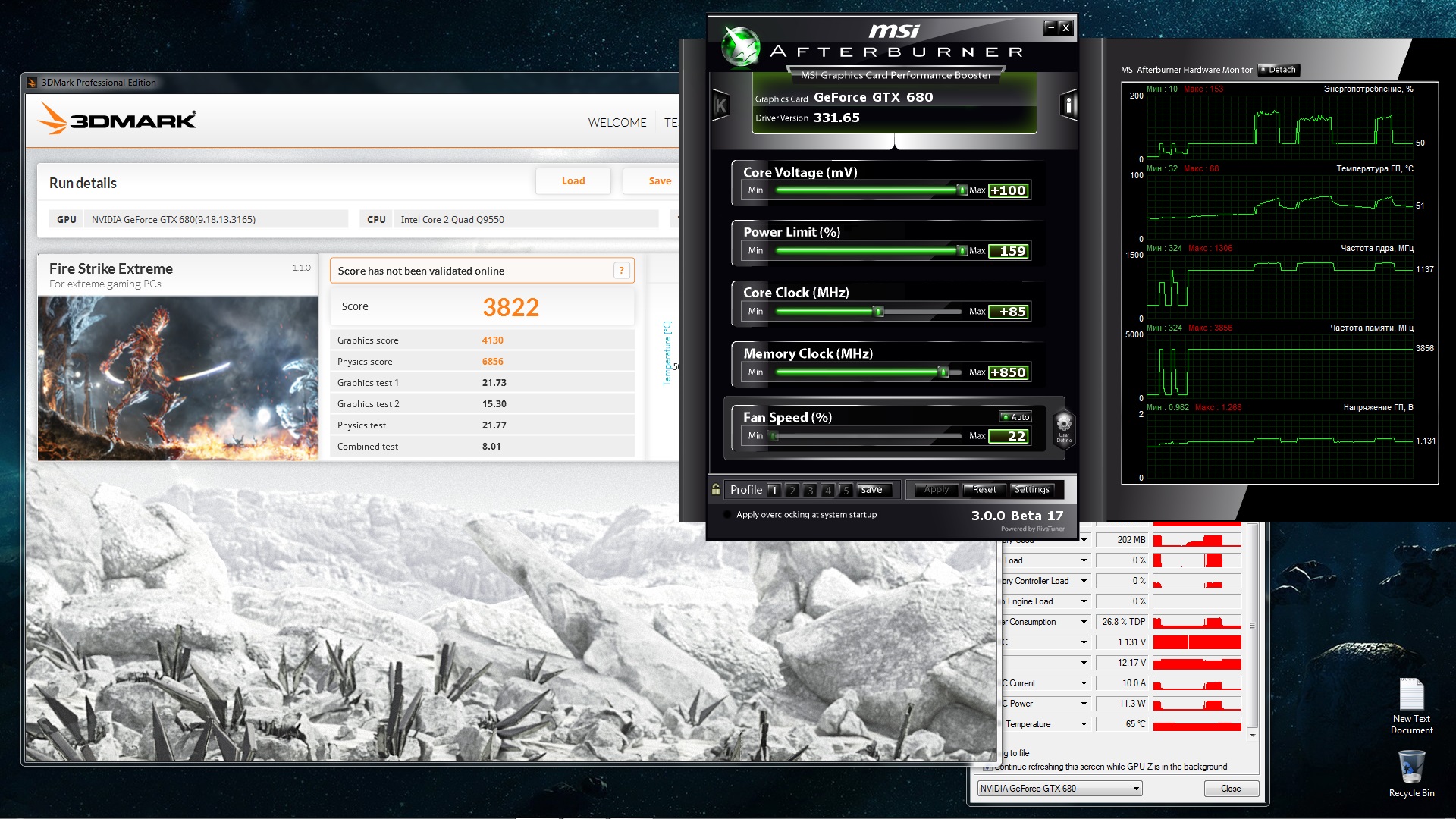The height and width of the screenshot is (819, 1456).
Task: Click the 3DMark validation help question mark
Action: pyautogui.click(x=621, y=271)
